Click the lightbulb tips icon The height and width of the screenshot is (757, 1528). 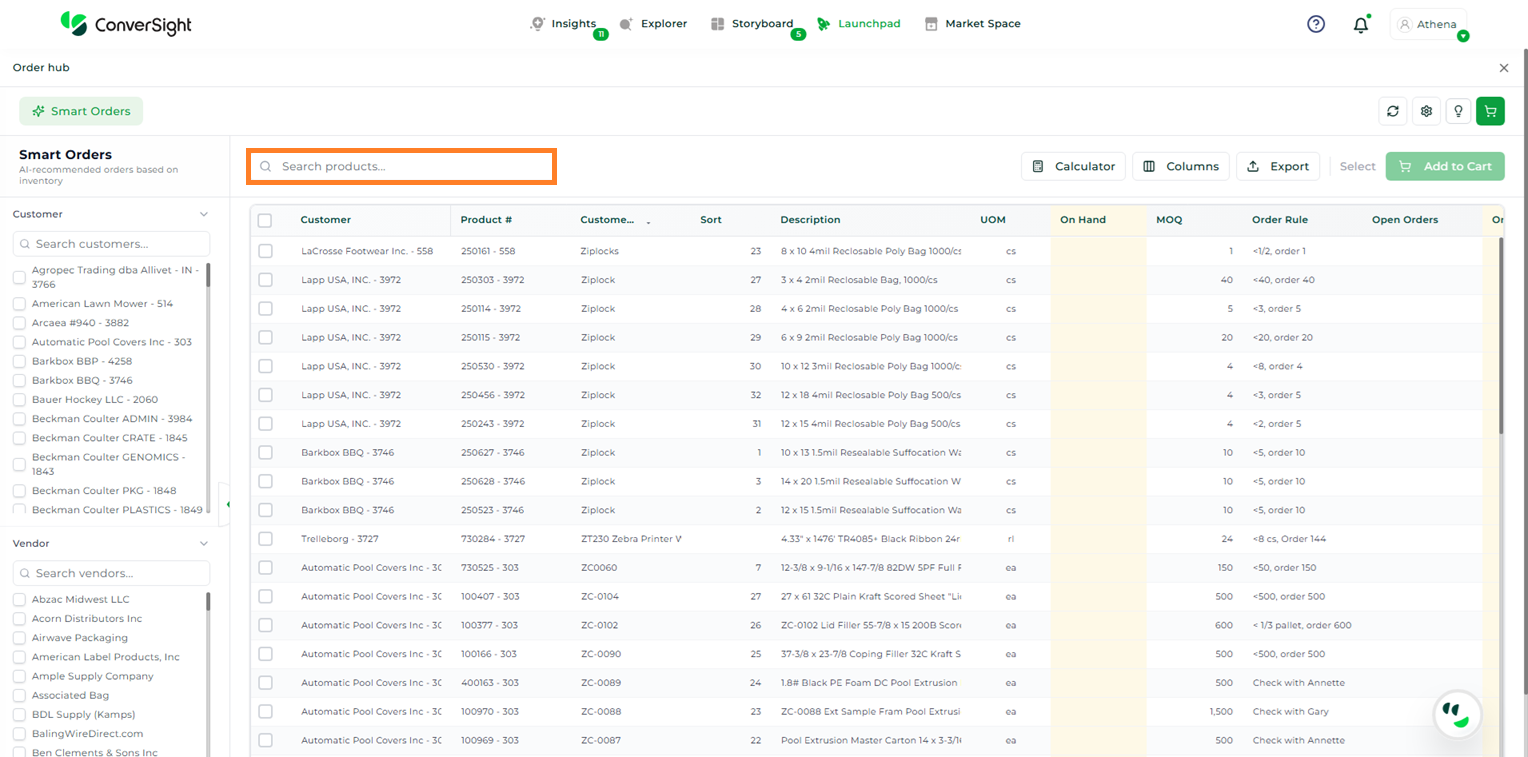click(1459, 111)
